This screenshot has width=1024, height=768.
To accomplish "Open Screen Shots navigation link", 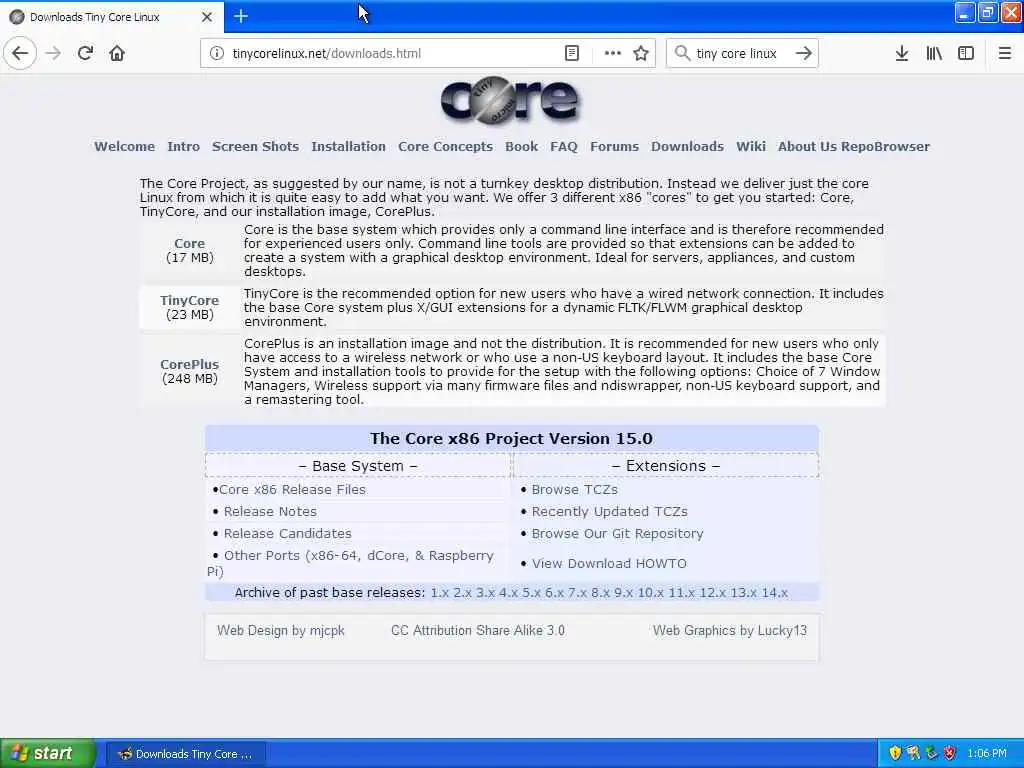I will (x=255, y=147).
